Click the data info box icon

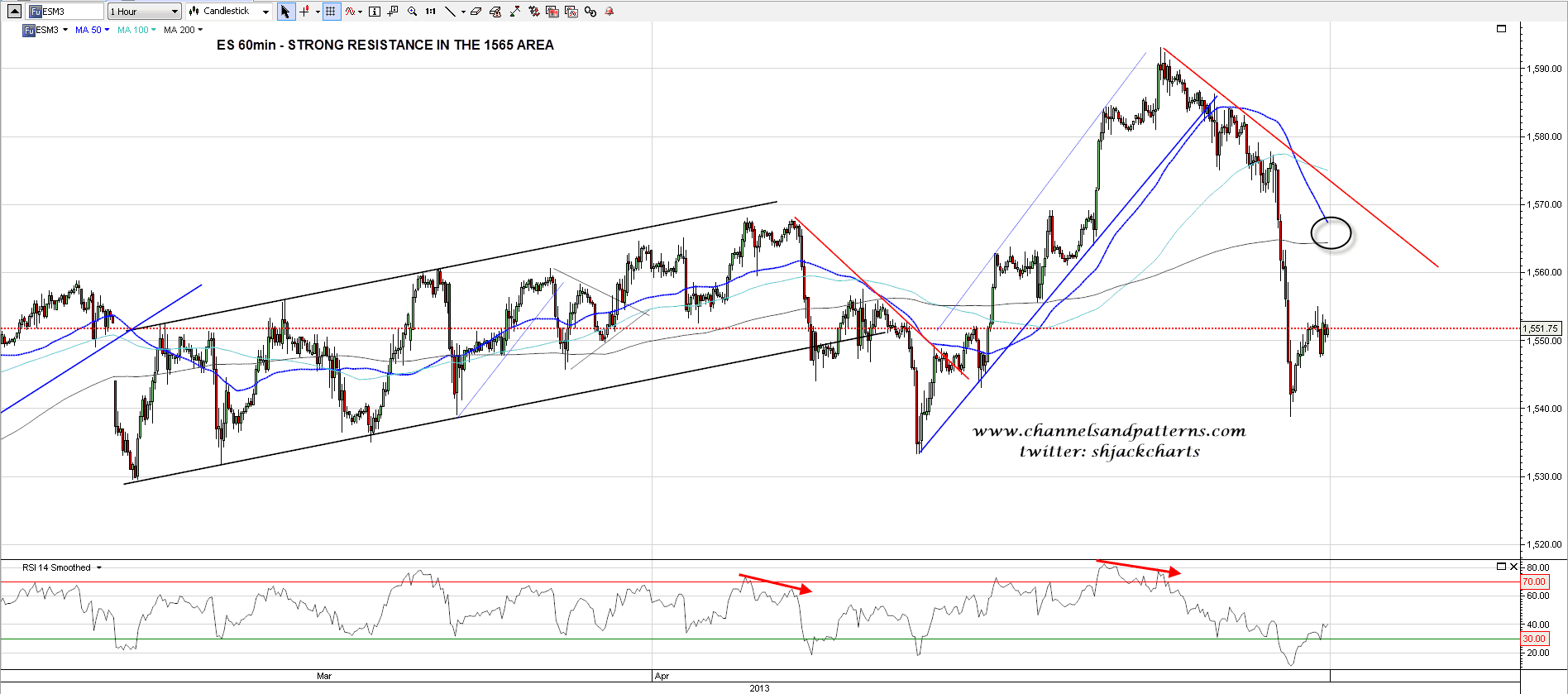[x=375, y=12]
